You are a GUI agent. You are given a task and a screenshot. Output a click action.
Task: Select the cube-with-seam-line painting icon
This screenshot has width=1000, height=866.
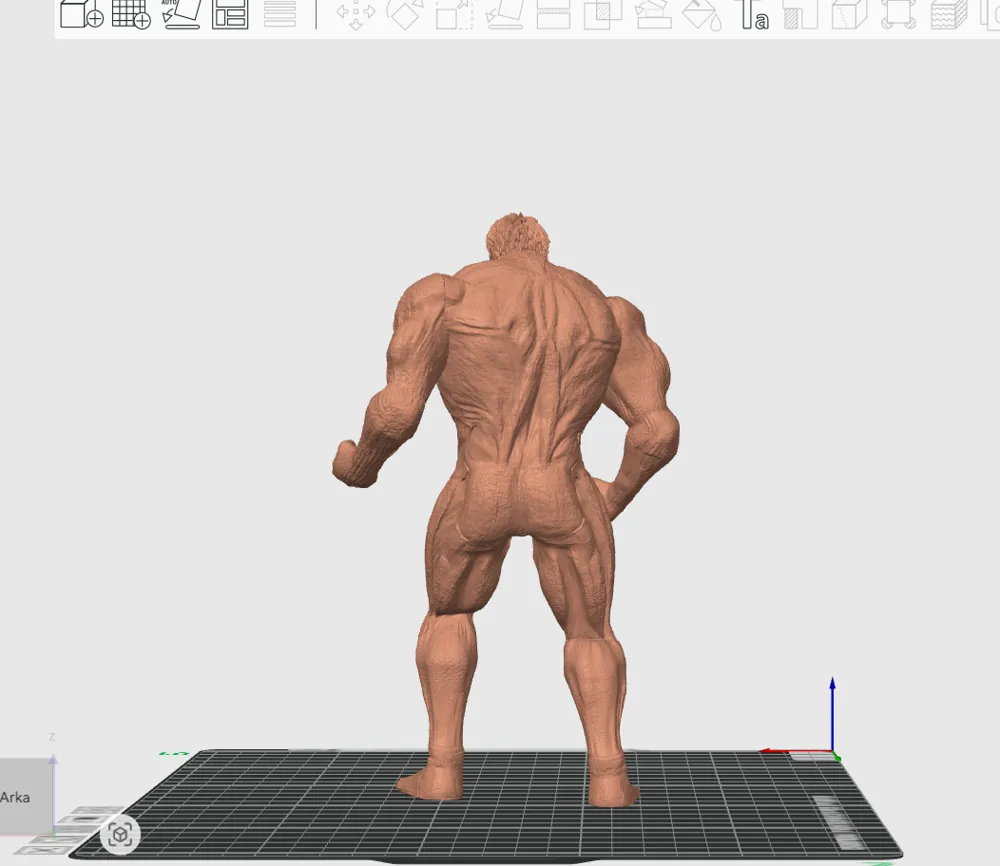point(849,14)
